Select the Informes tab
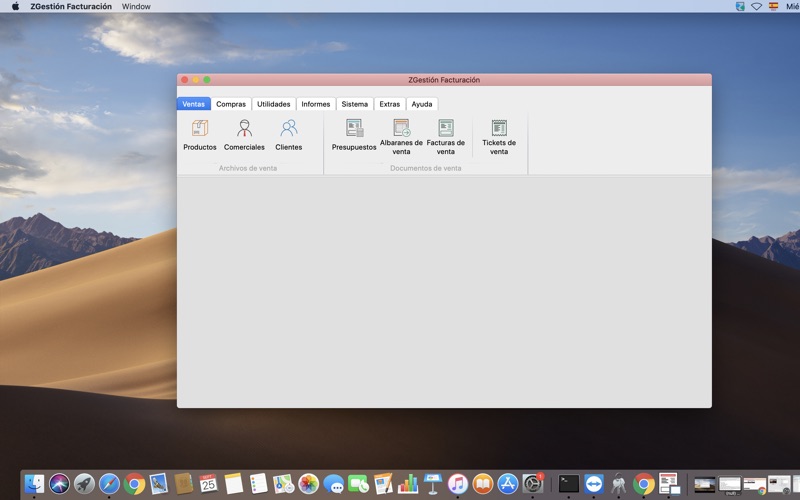This screenshot has width=800, height=500. click(316, 104)
